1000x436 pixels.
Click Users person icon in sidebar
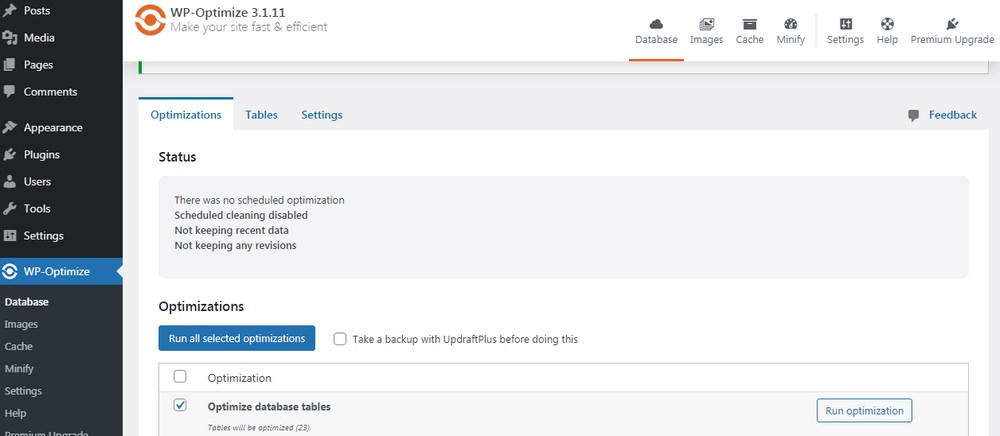tap(10, 182)
